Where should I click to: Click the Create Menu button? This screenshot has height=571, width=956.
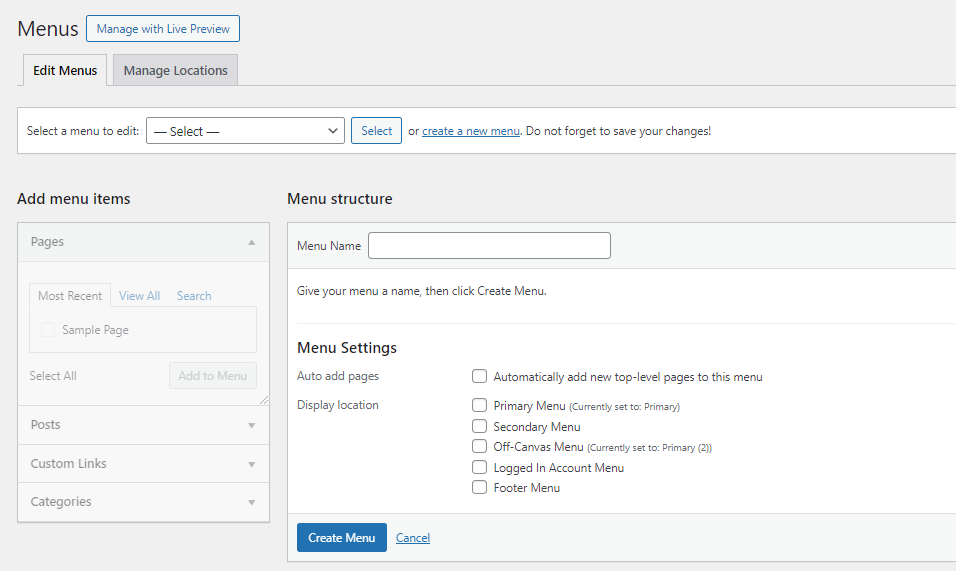click(x=341, y=537)
